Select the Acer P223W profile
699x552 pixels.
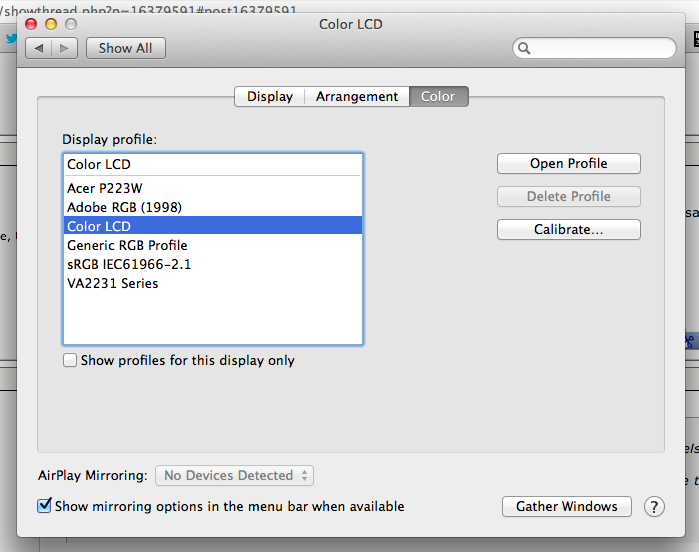pos(213,188)
